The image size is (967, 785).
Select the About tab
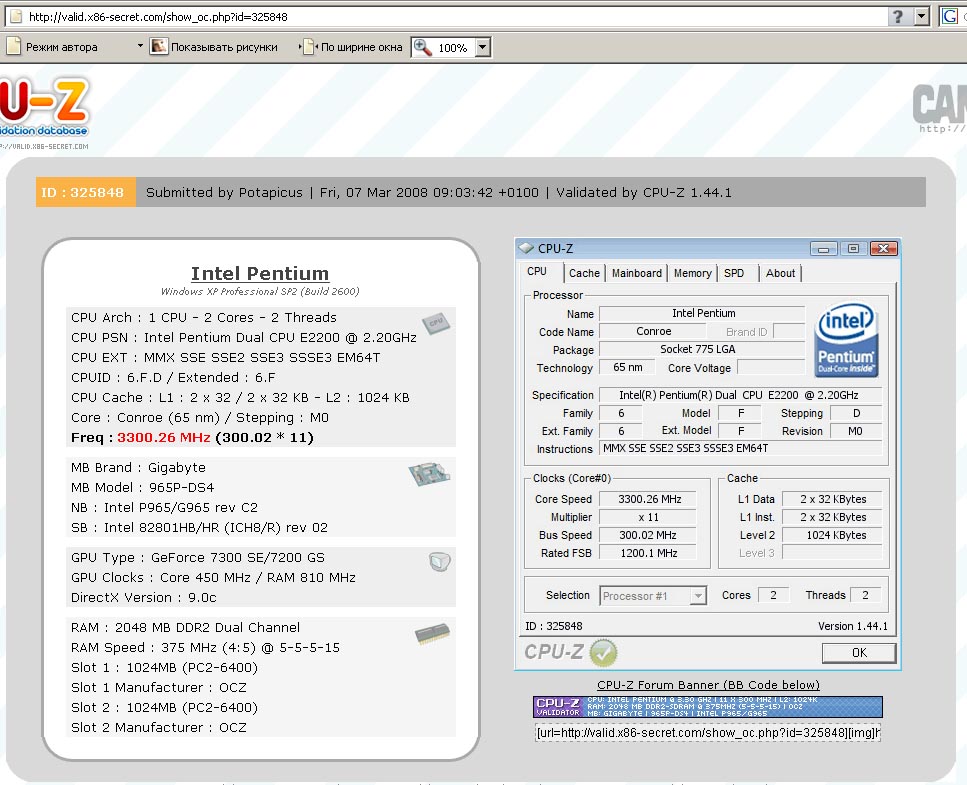tap(780, 273)
